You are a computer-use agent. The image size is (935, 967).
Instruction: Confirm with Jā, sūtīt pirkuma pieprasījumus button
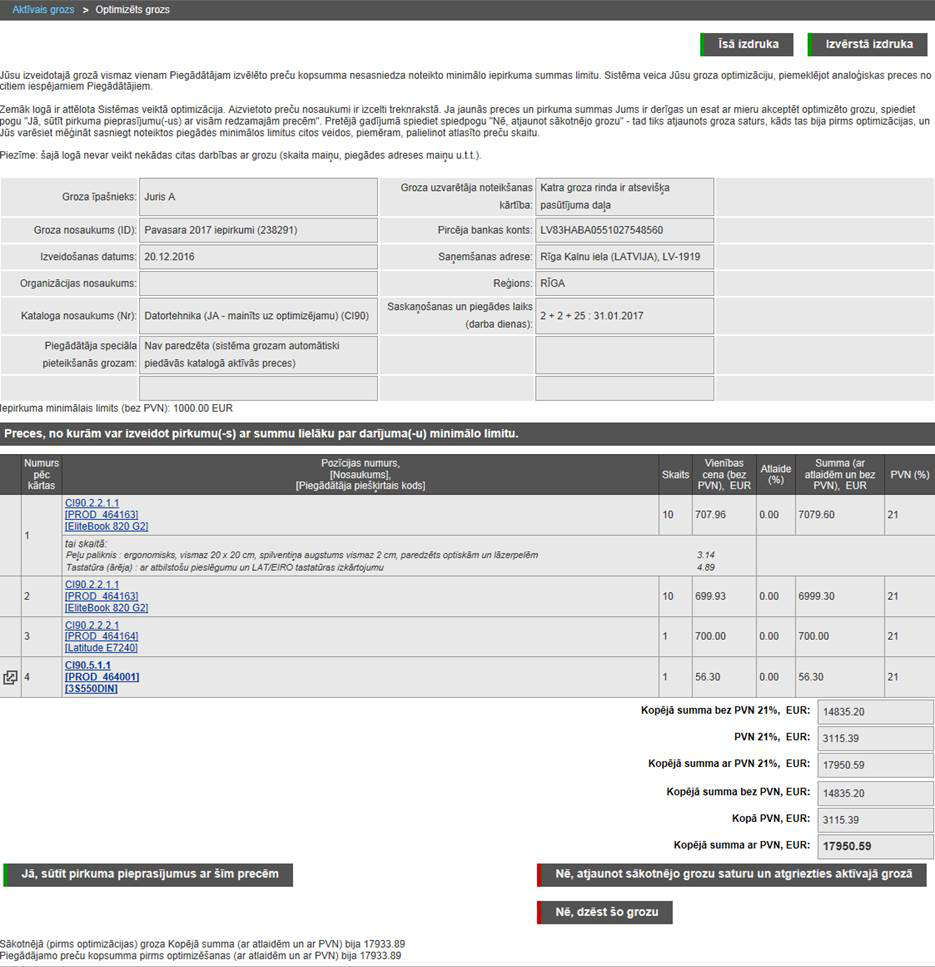point(148,875)
